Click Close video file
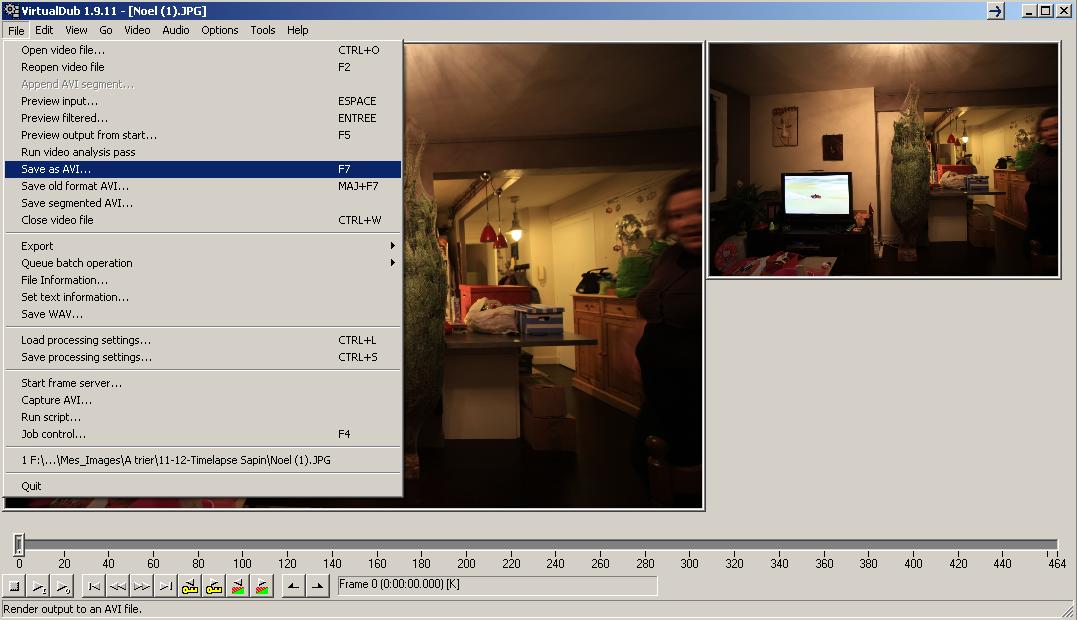This screenshot has width=1077, height=620. [x=203, y=220]
